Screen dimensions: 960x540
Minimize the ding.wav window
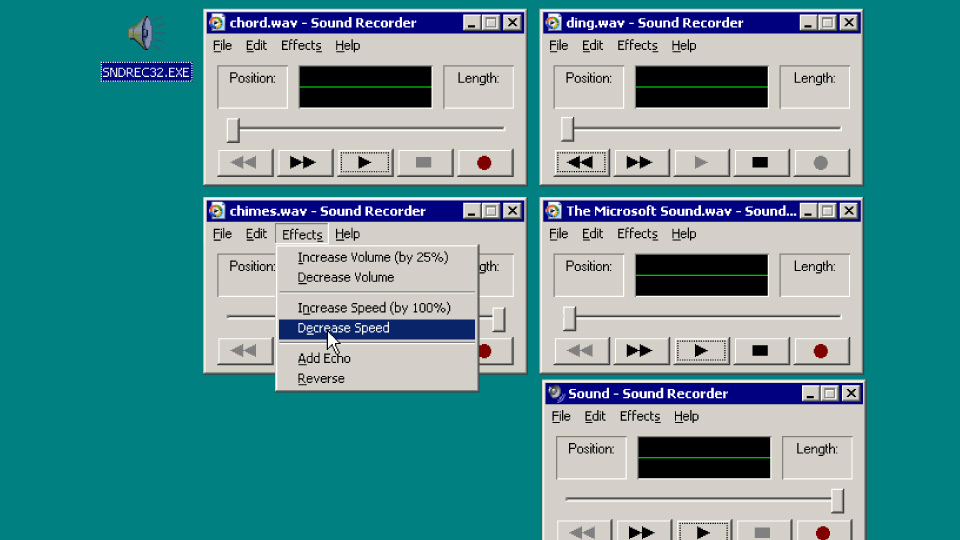pos(808,23)
